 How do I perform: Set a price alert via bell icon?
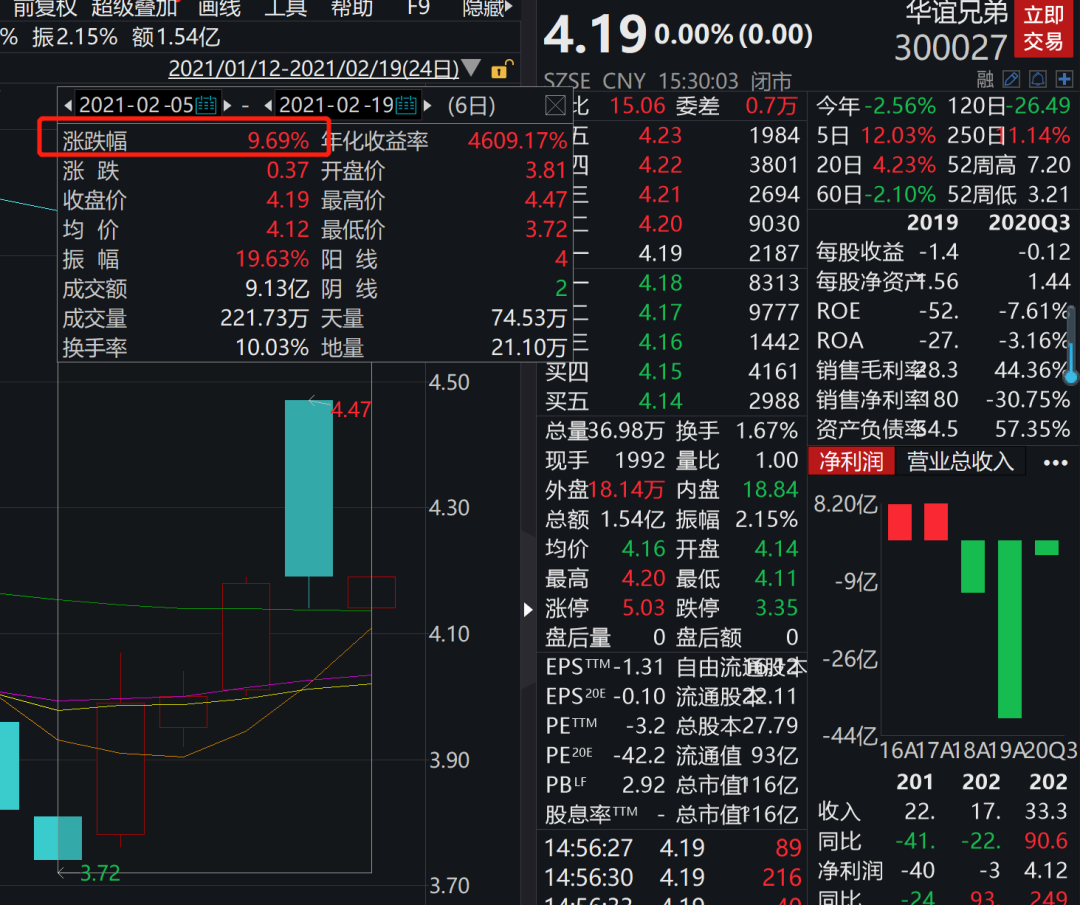click(x=1036, y=79)
